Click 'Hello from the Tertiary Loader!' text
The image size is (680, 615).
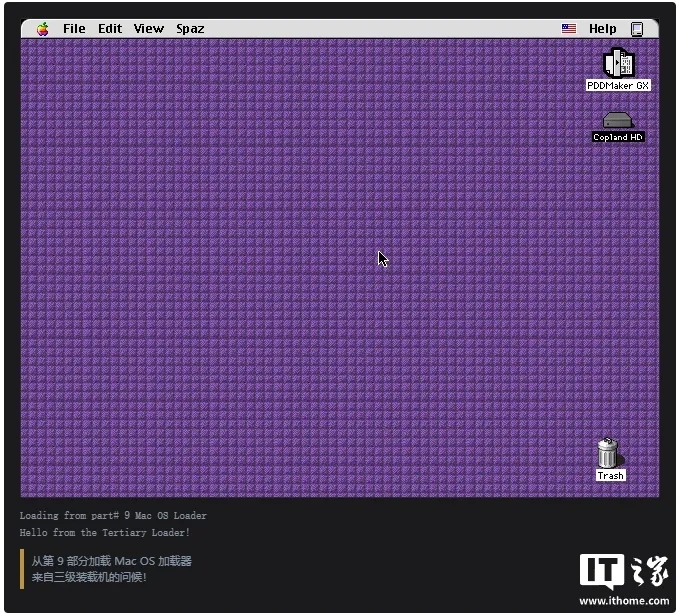click(105, 532)
